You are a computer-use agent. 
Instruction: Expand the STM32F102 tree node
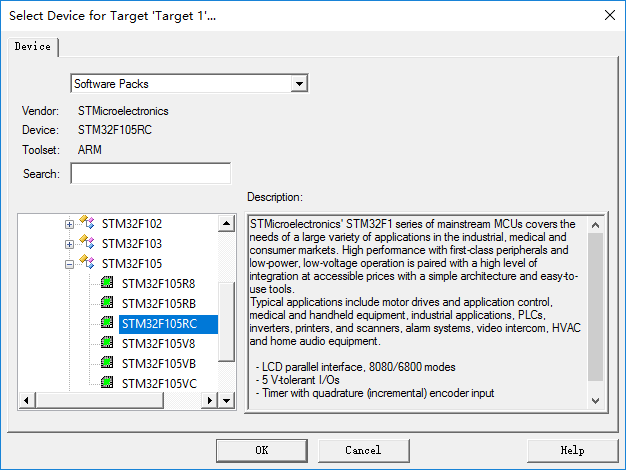pos(69,224)
